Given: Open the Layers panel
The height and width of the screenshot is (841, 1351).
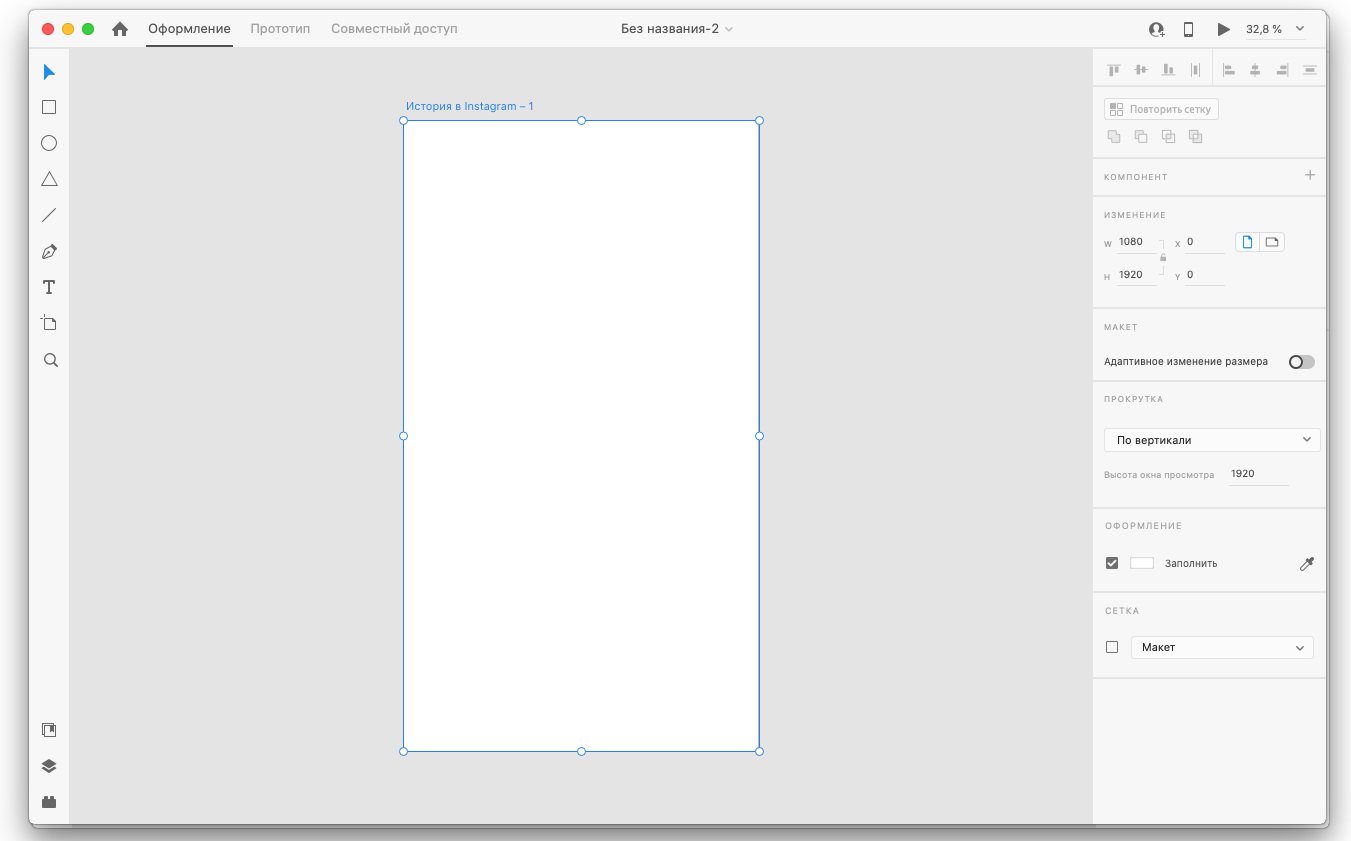Looking at the screenshot, I should coord(49,766).
